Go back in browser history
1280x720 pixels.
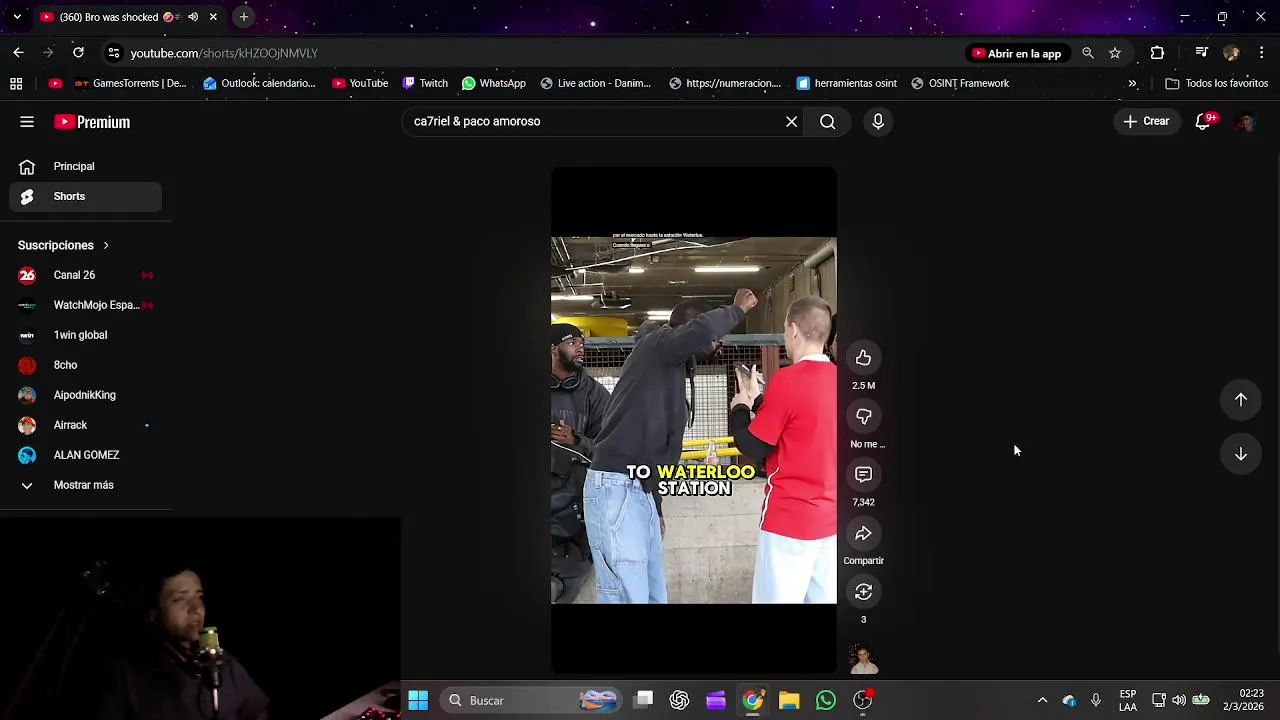(x=18, y=53)
